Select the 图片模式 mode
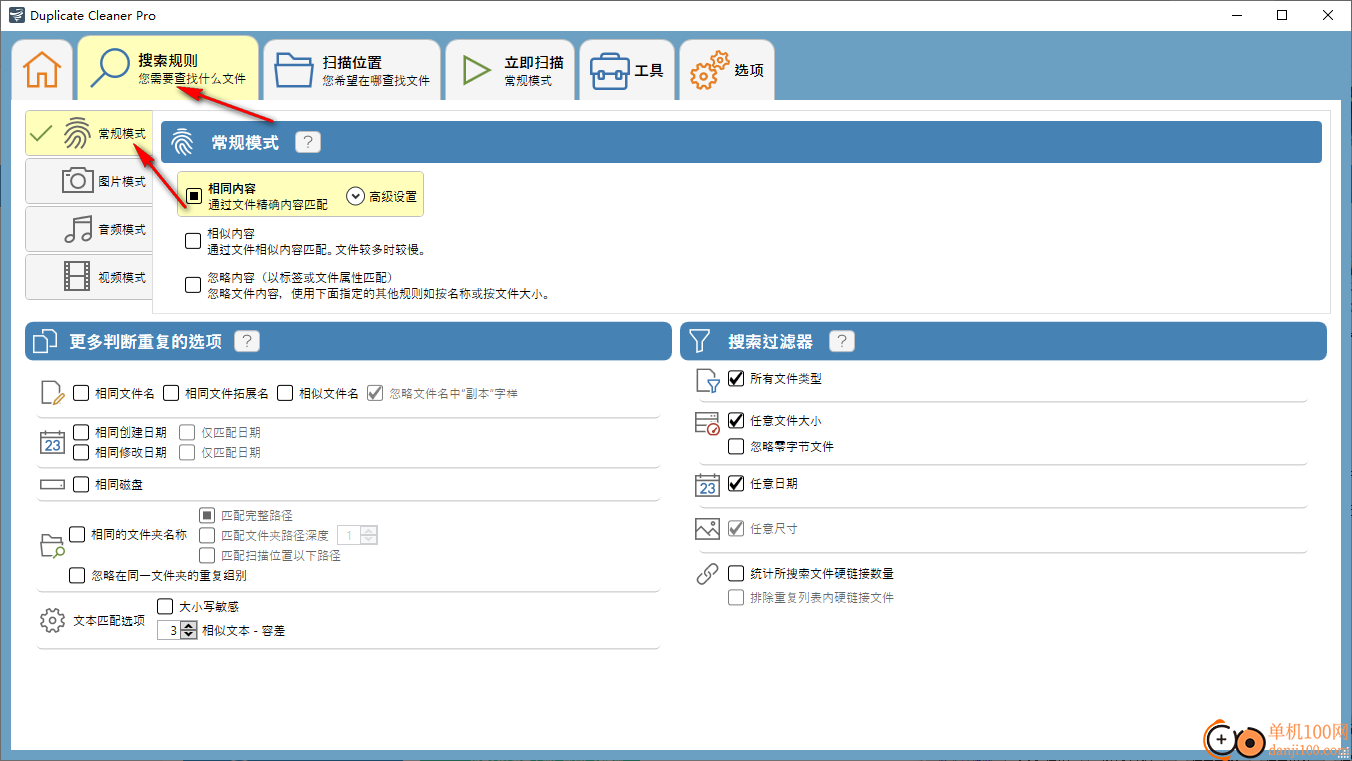The width and height of the screenshot is (1352, 761). pos(90,181)
